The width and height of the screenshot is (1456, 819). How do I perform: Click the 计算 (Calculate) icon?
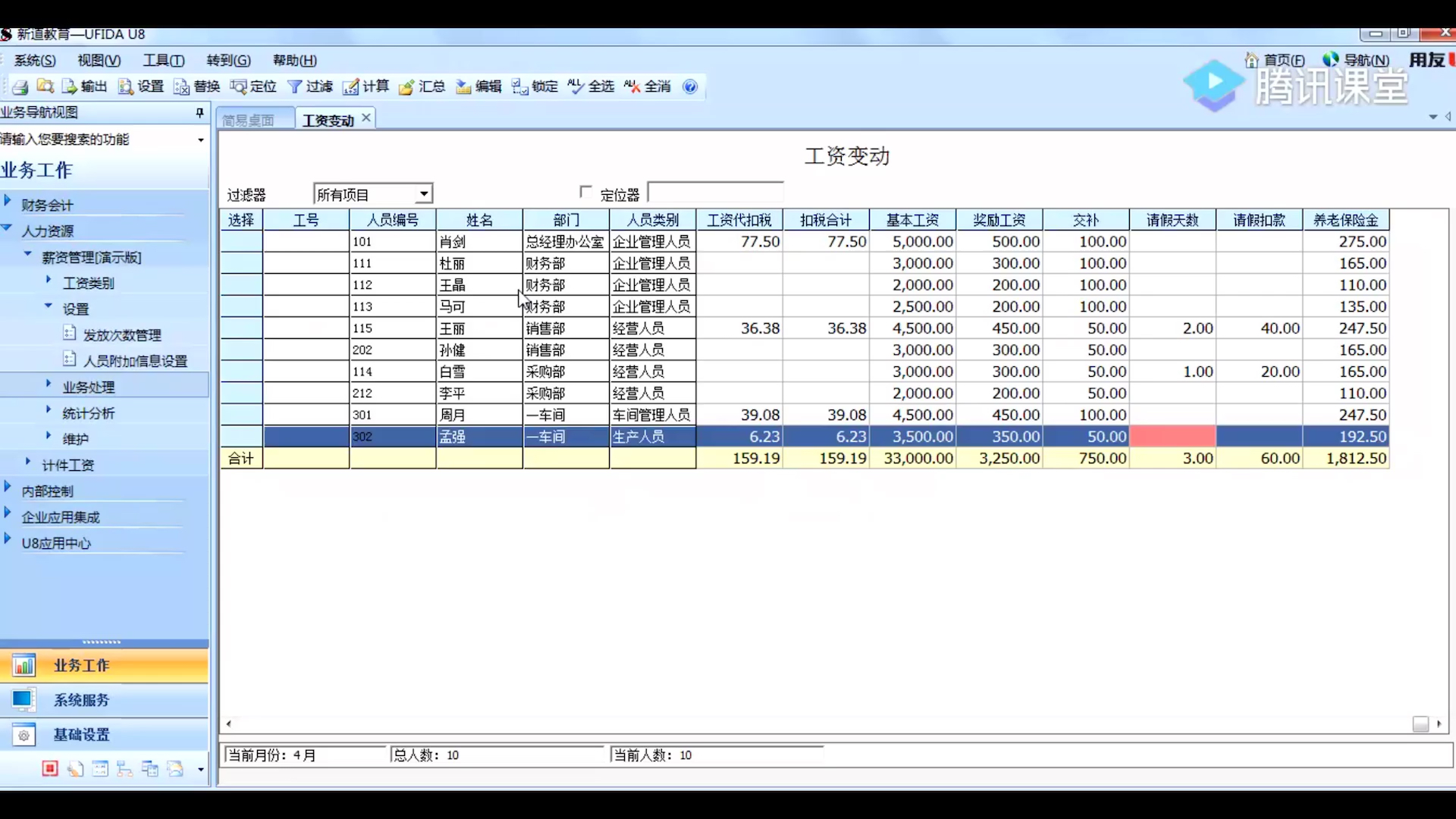(365, 86)
